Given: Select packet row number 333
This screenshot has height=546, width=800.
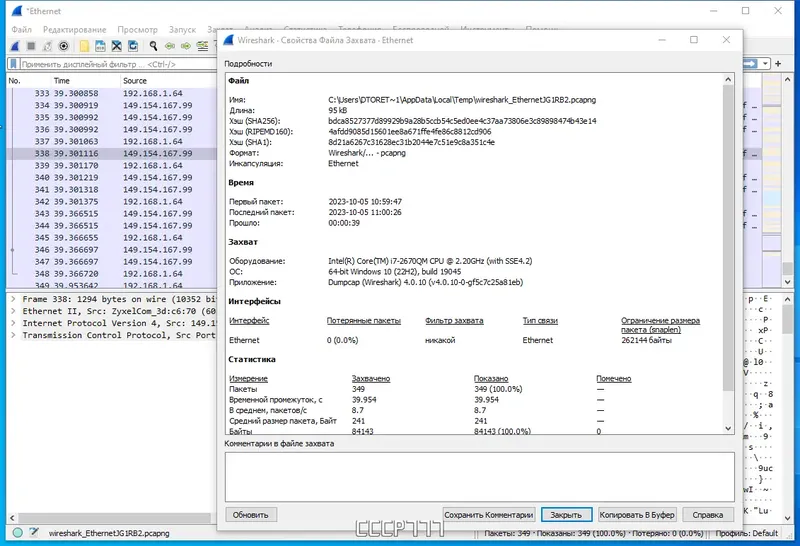Looking at the screenshot, I should click(112, 93).
